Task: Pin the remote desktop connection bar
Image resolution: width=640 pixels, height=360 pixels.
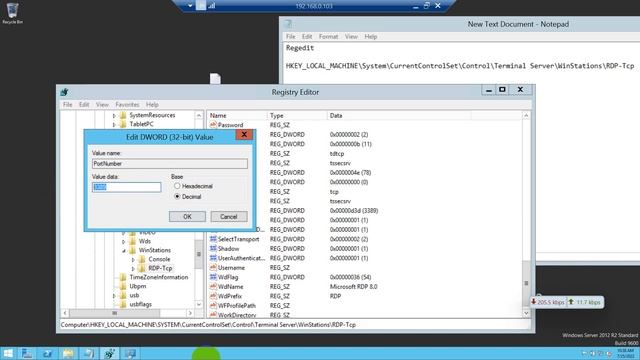Action: click(x=200, y=6)
